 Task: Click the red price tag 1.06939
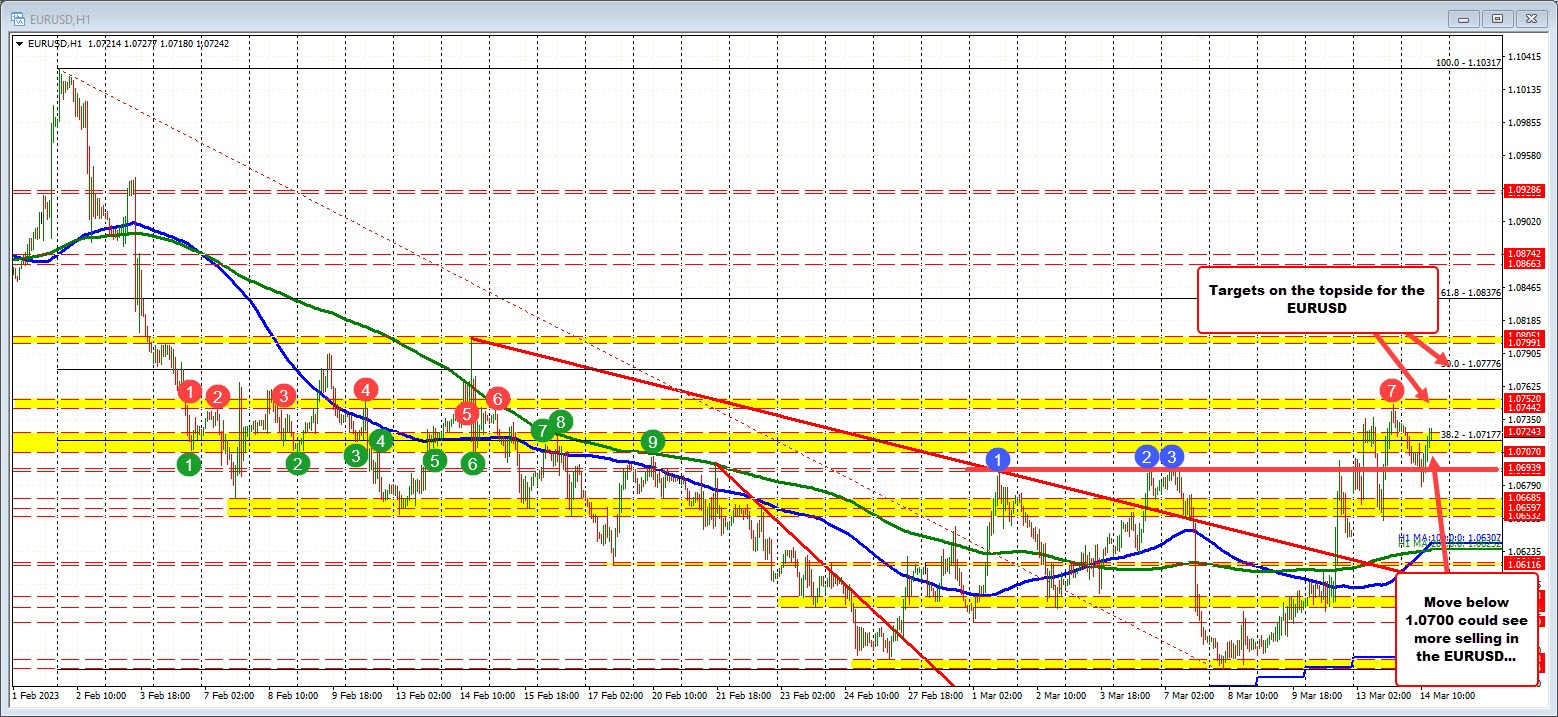point(1526,467)
